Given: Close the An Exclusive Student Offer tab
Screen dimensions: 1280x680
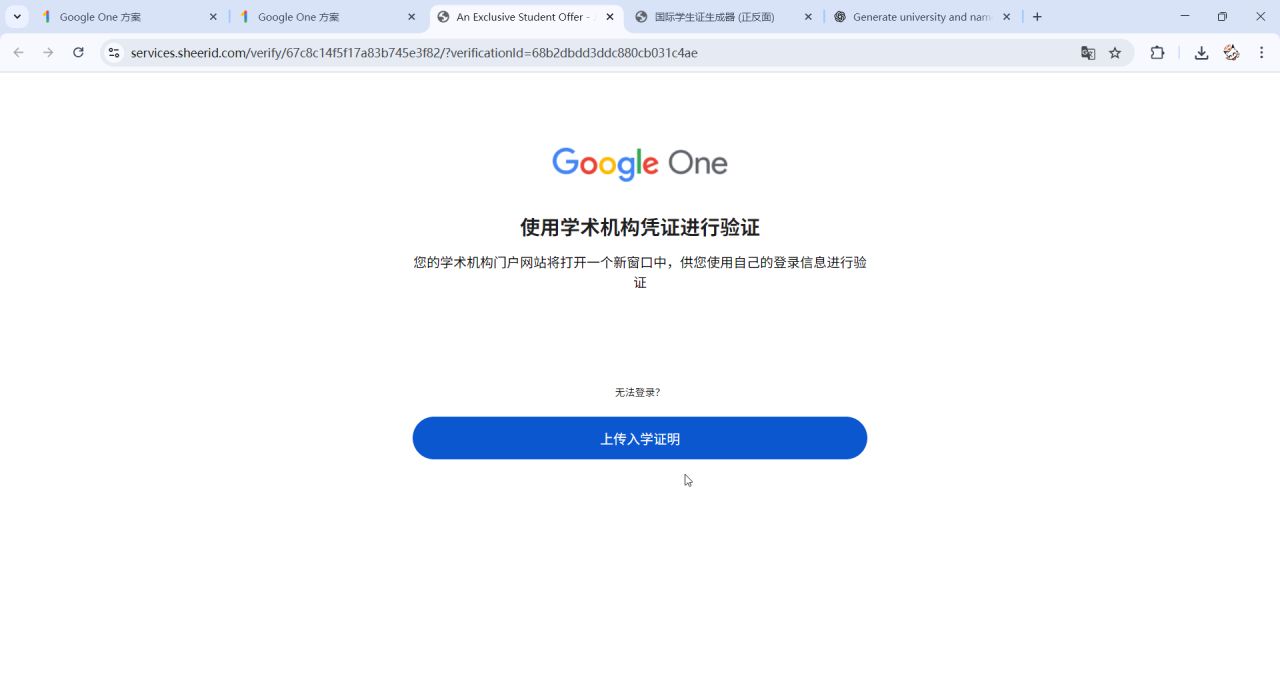Looking at the screenshot, I should coord(610,17).
